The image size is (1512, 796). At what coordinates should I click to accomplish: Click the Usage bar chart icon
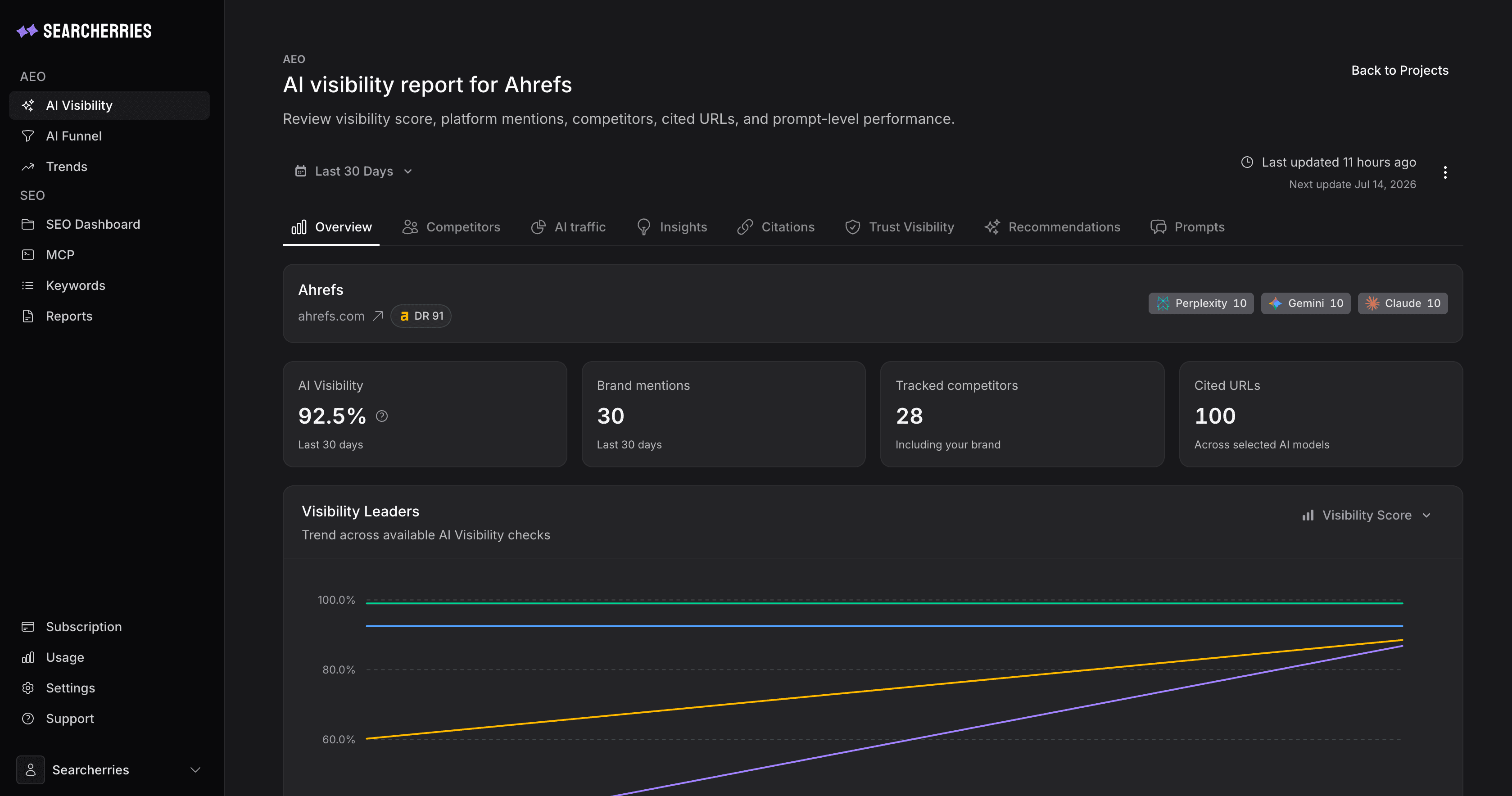click(27, 657)
